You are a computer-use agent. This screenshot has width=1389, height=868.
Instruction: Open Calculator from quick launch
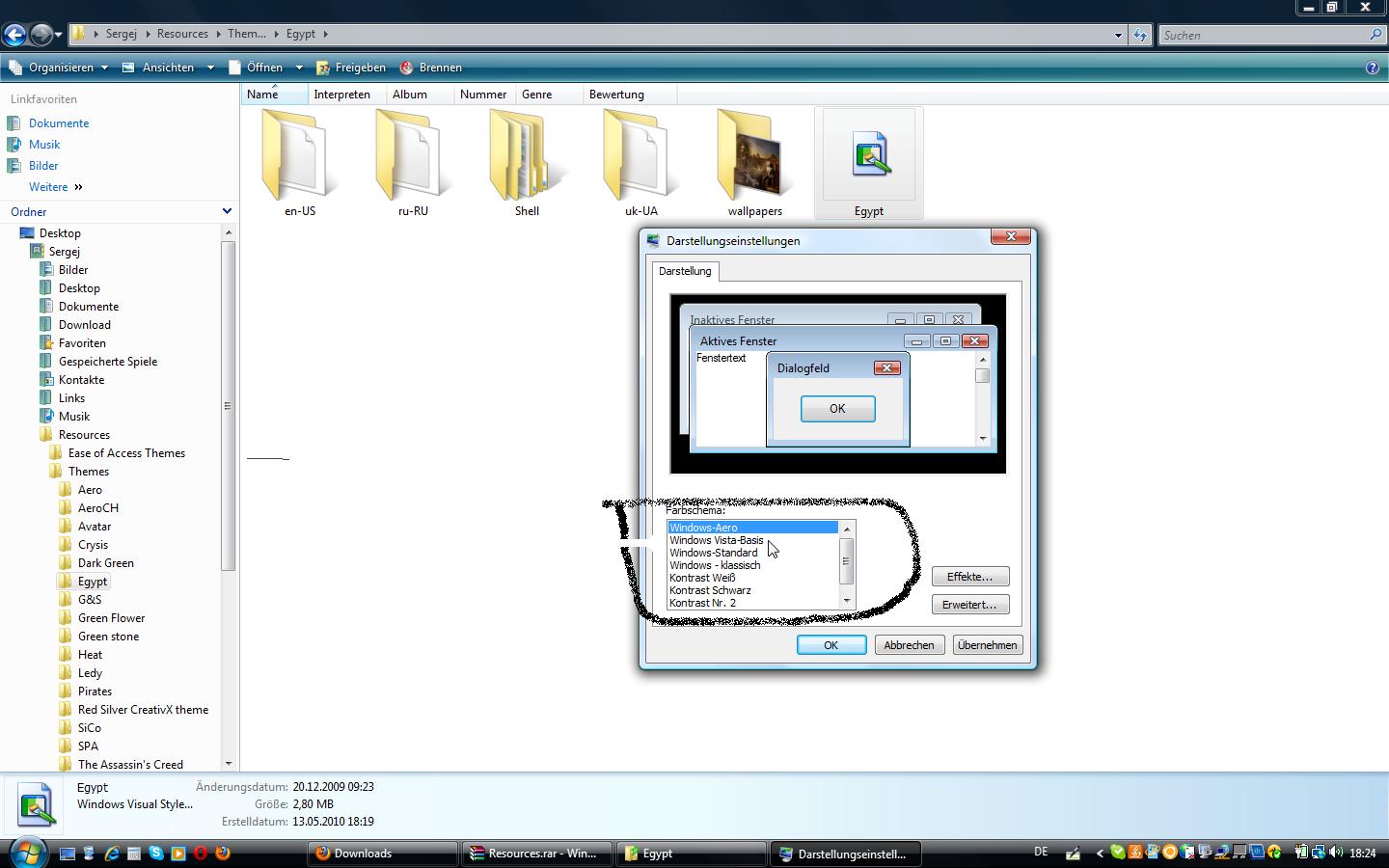[134, 854]
